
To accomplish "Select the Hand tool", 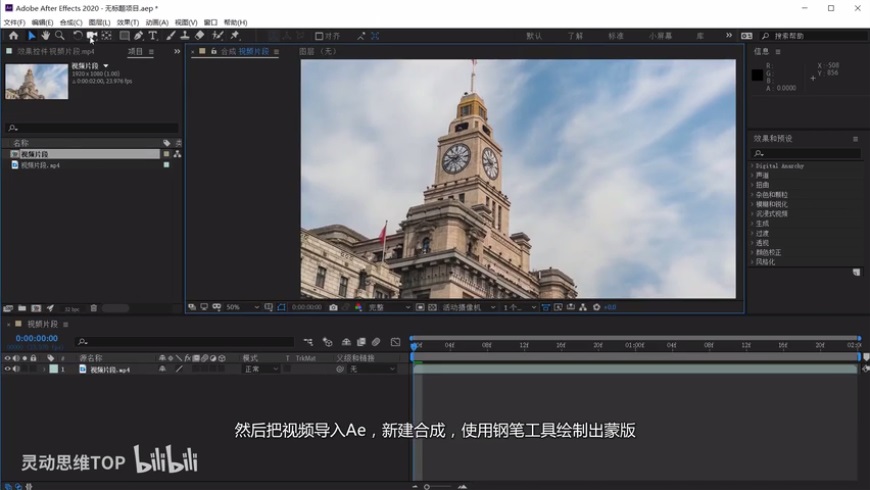I will point(45,36).
